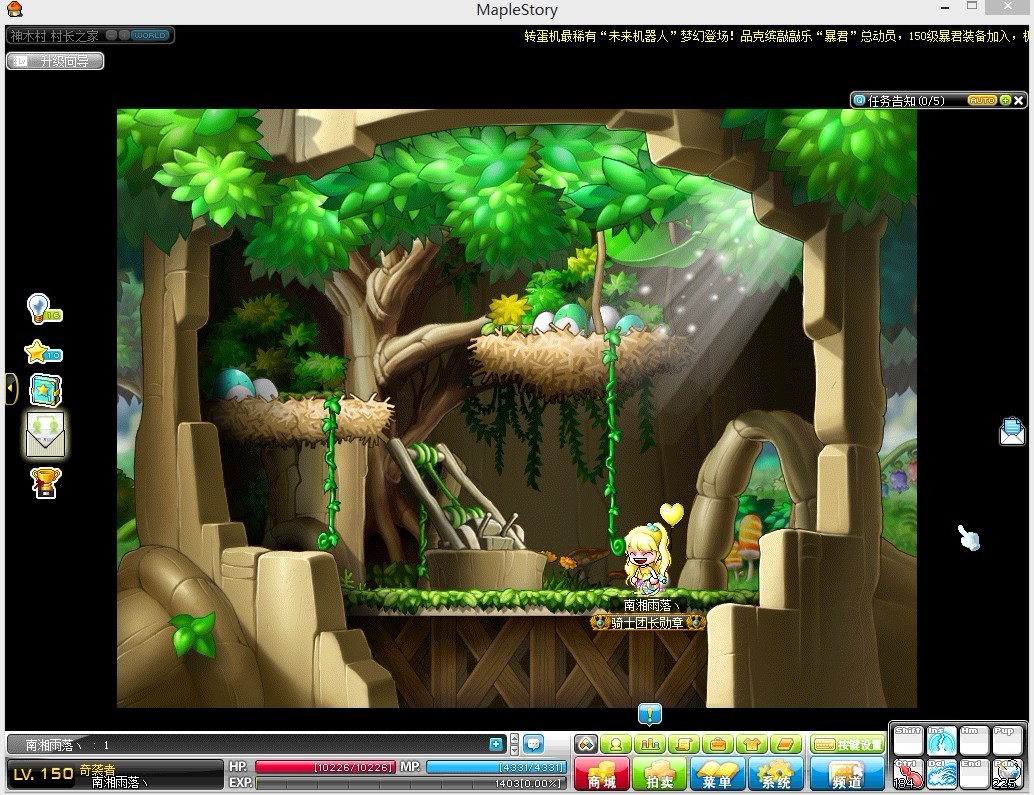Open the 商城 cash shop
This screenshot has height=795, width=1034.
601,774
